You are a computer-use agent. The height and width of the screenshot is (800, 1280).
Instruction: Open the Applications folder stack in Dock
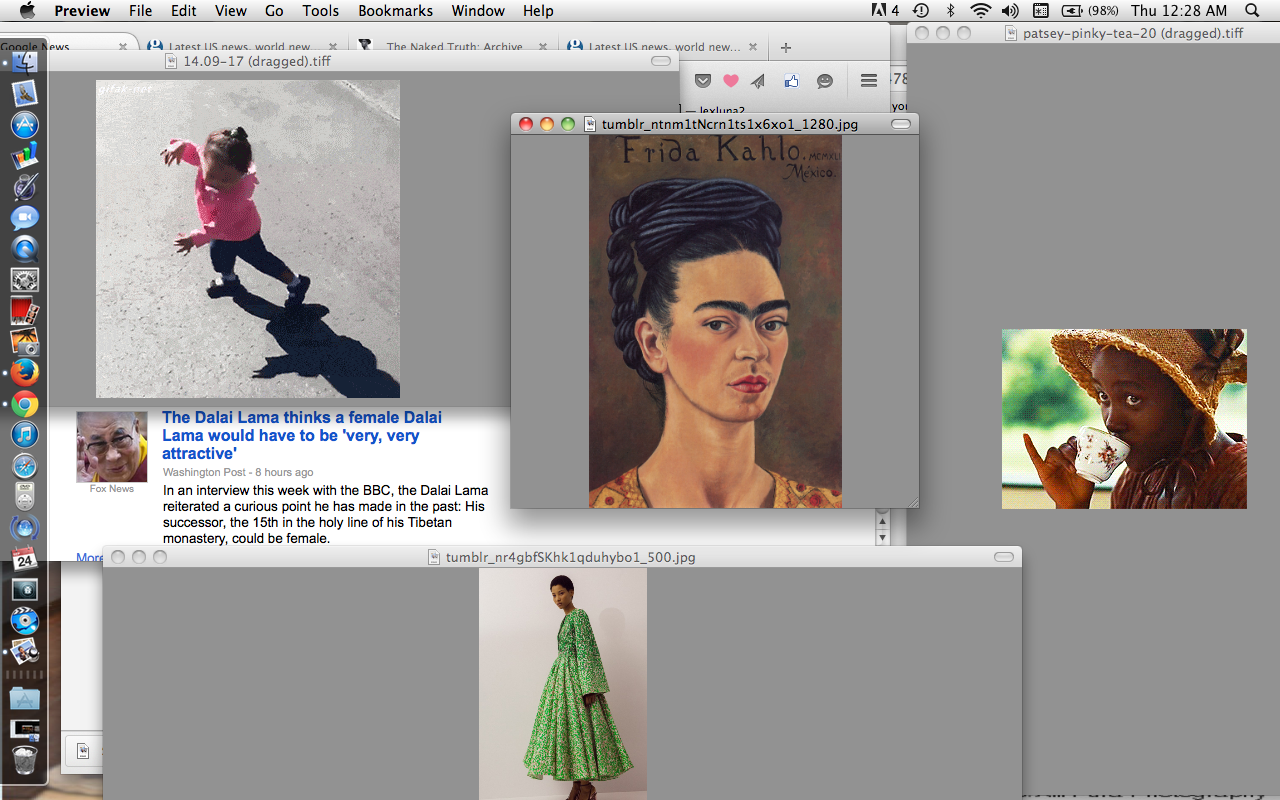[25, 697]
